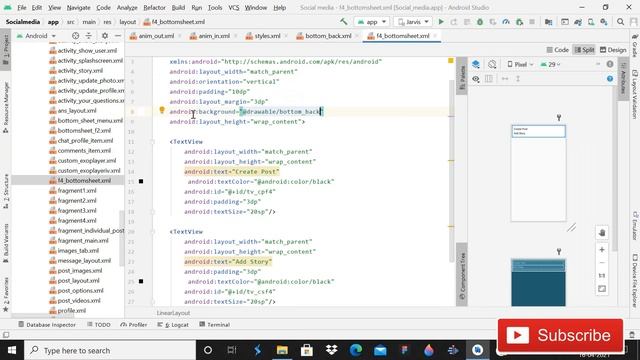Open the Jarvis device selector dropdown
Image resolution: width=640 pixels, height=360 pixels.
(x=413, y=22)
